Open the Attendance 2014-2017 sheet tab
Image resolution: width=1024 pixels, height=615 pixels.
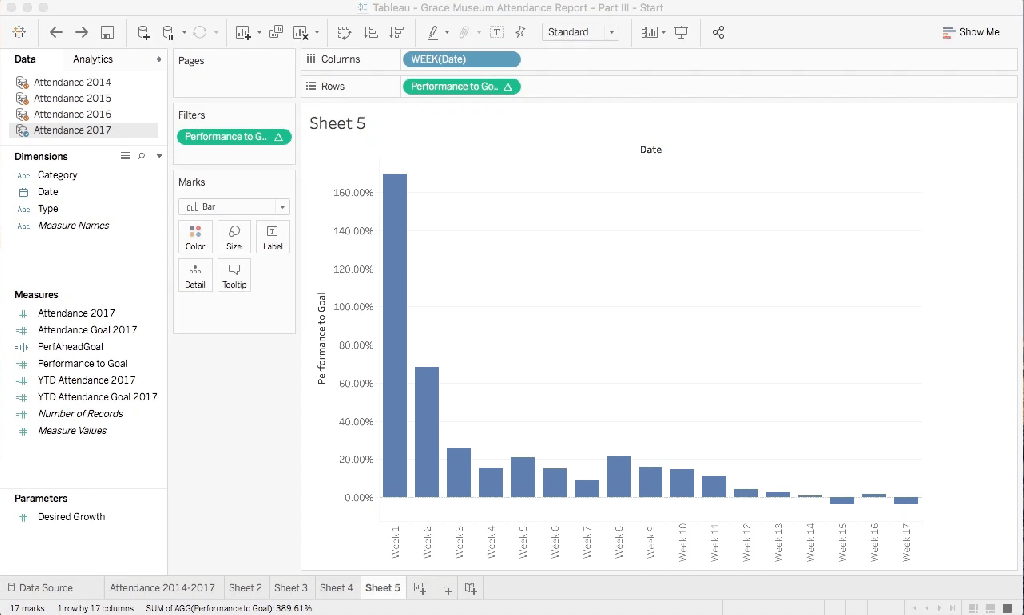[163, 588]
